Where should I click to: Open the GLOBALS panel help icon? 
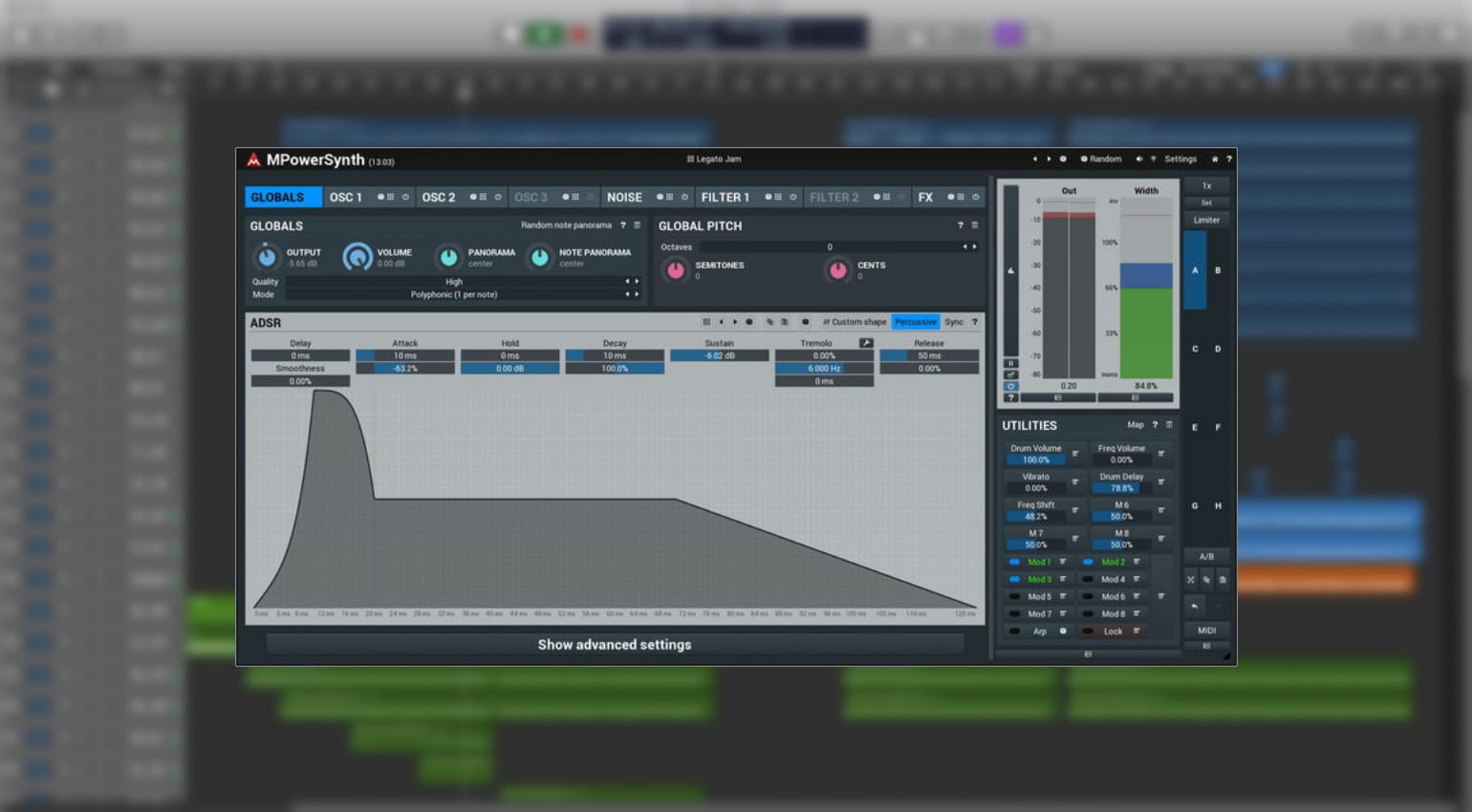[x=623, y=225]
